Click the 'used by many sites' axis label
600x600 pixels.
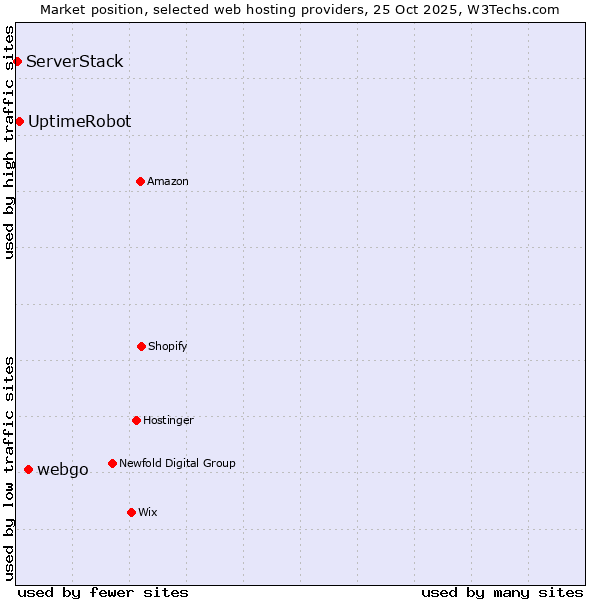pyautogui.click(x=502, y=592)
